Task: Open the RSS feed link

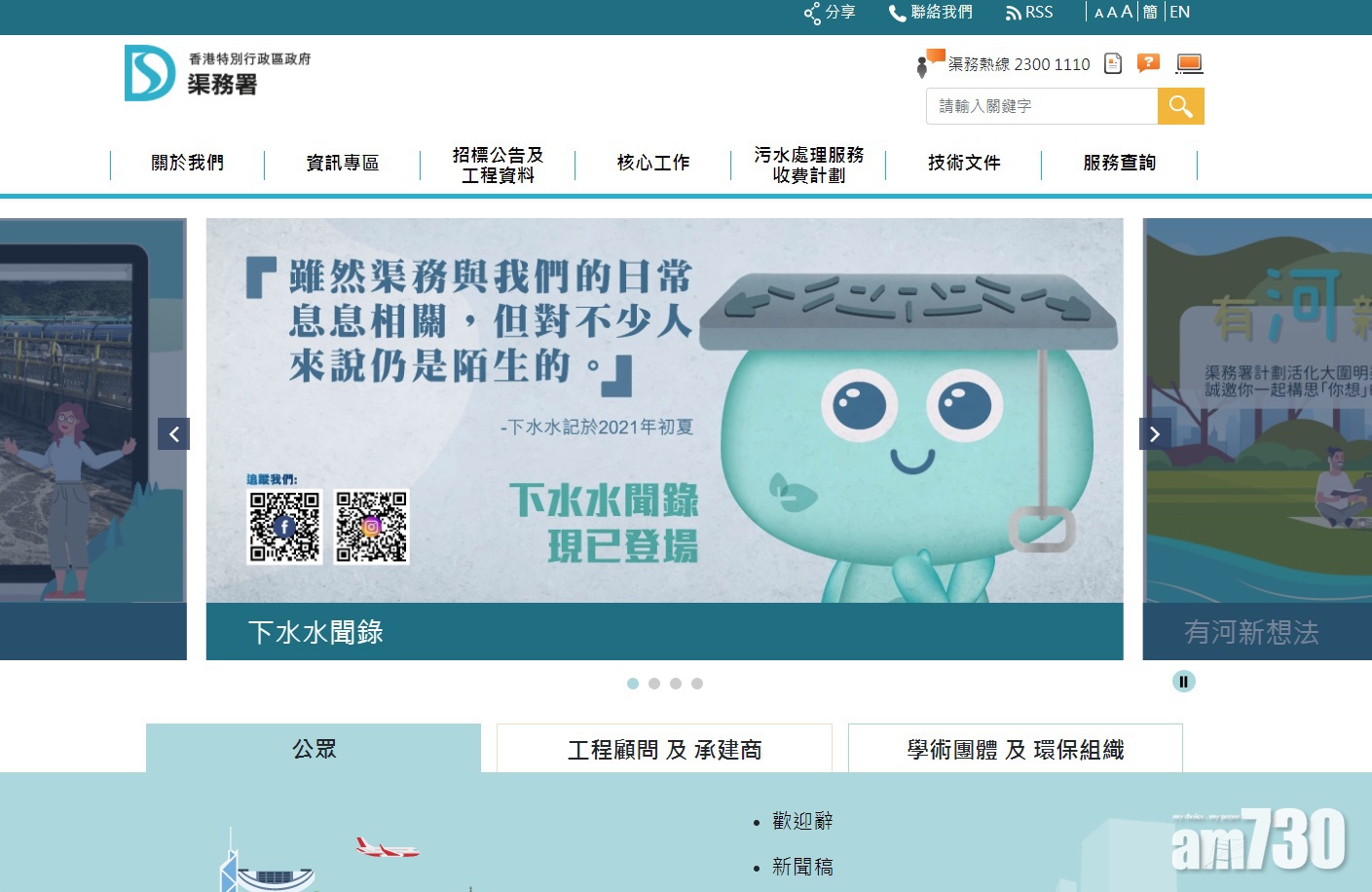Action: (x=1029, y=13)
